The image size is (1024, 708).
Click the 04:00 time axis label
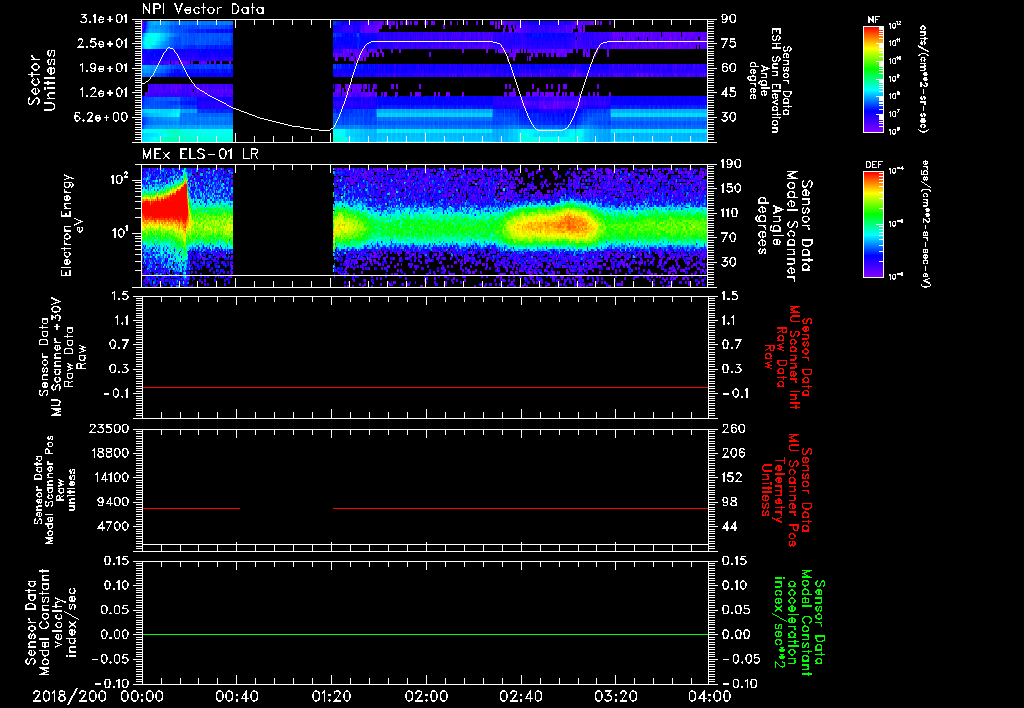[x=709, y=696]
